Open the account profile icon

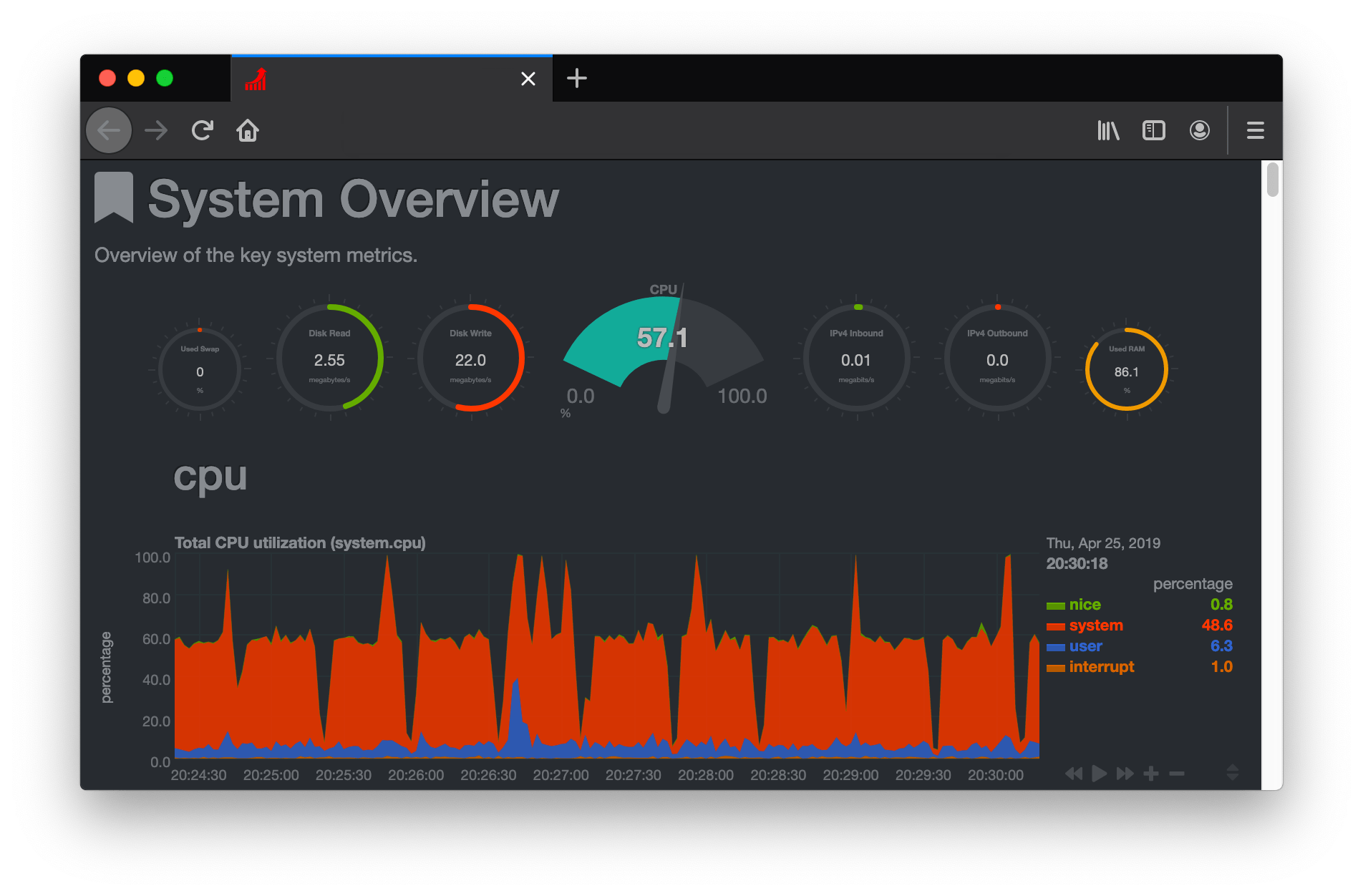1200,130
